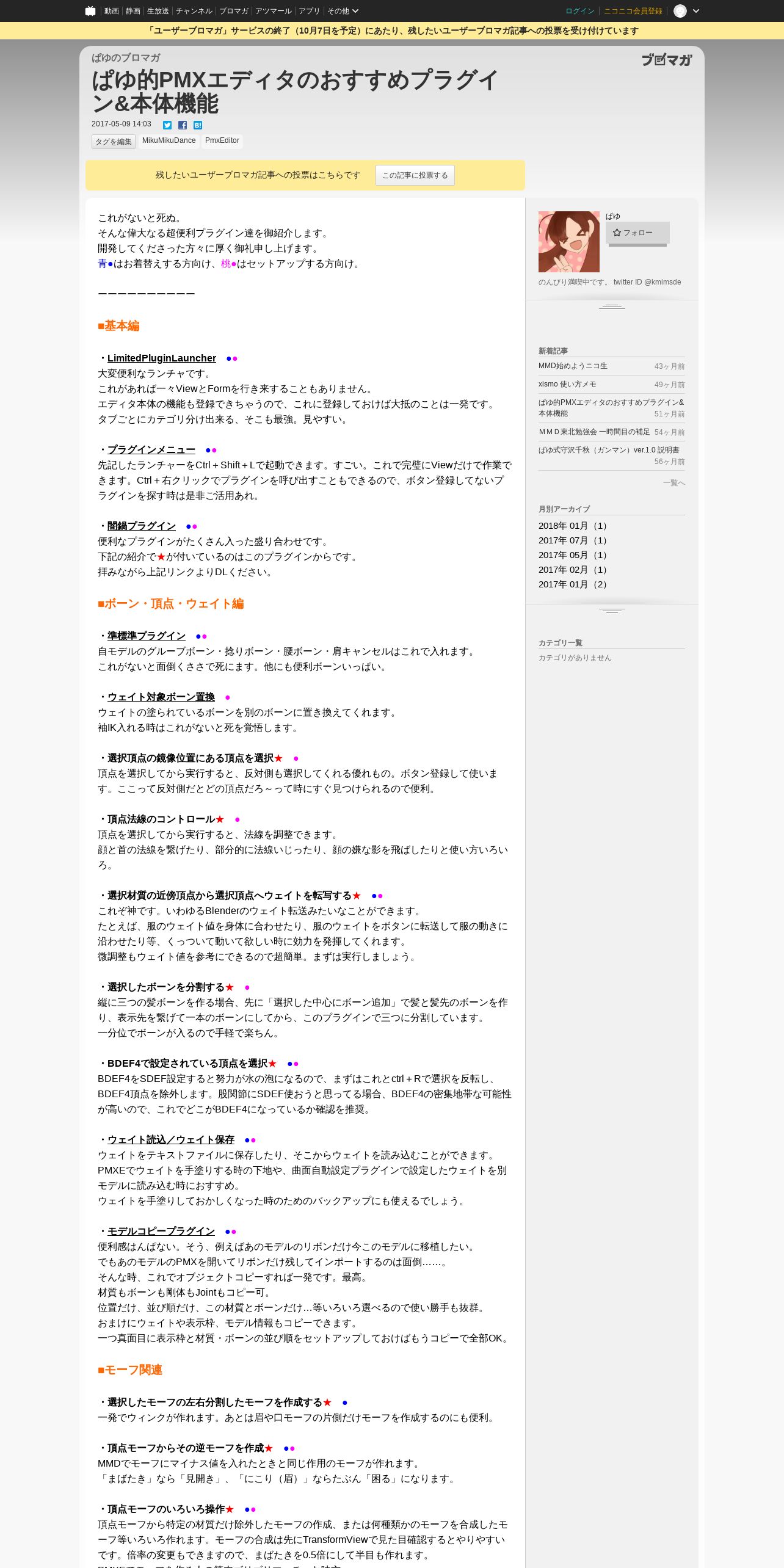This screenshot has height=1568, width=784.
Task: Select the MikuMikuDance tag
Action: tap(169, 141)
